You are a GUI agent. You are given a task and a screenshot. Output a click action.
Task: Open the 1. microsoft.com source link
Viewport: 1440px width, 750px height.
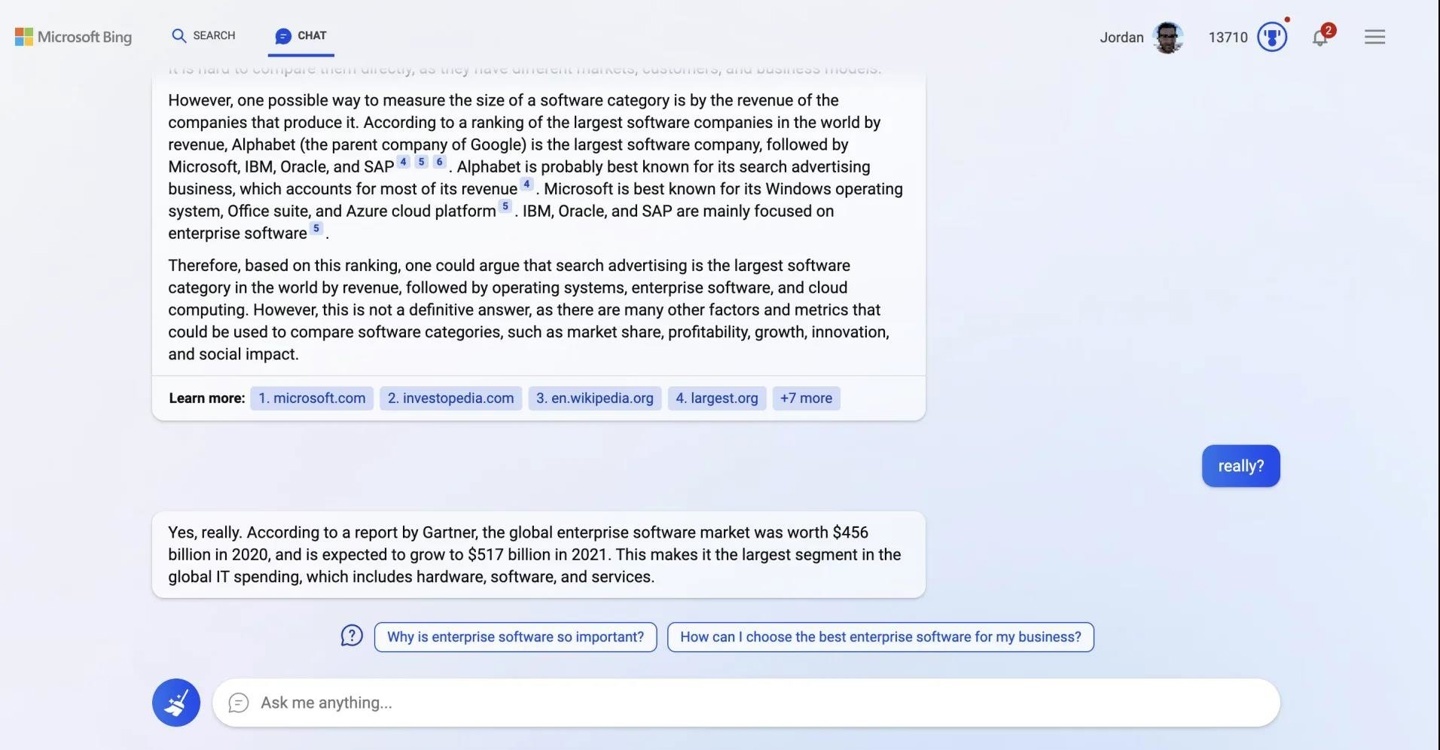coord(312,398)
